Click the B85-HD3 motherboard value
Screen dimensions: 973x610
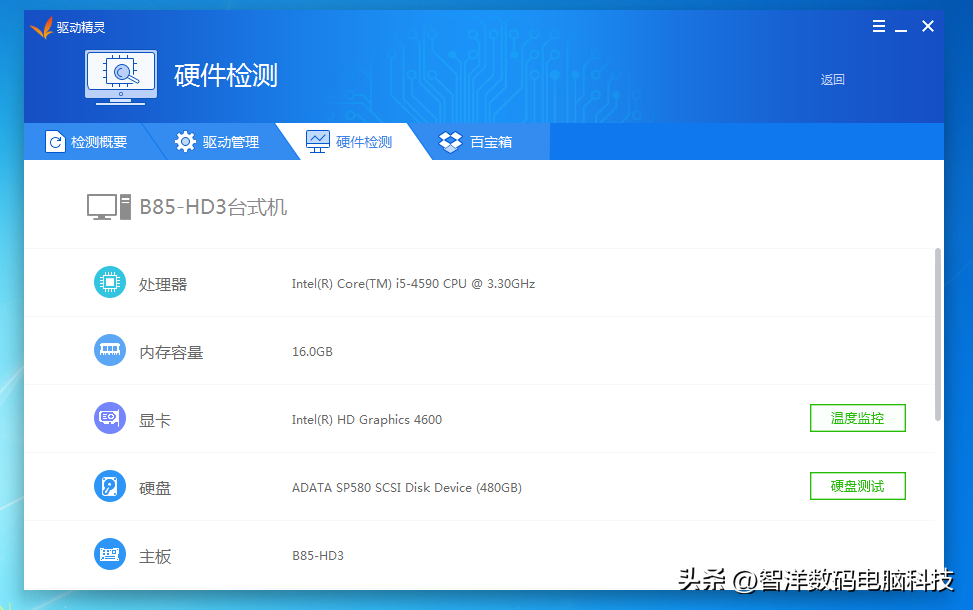(318, 555)
